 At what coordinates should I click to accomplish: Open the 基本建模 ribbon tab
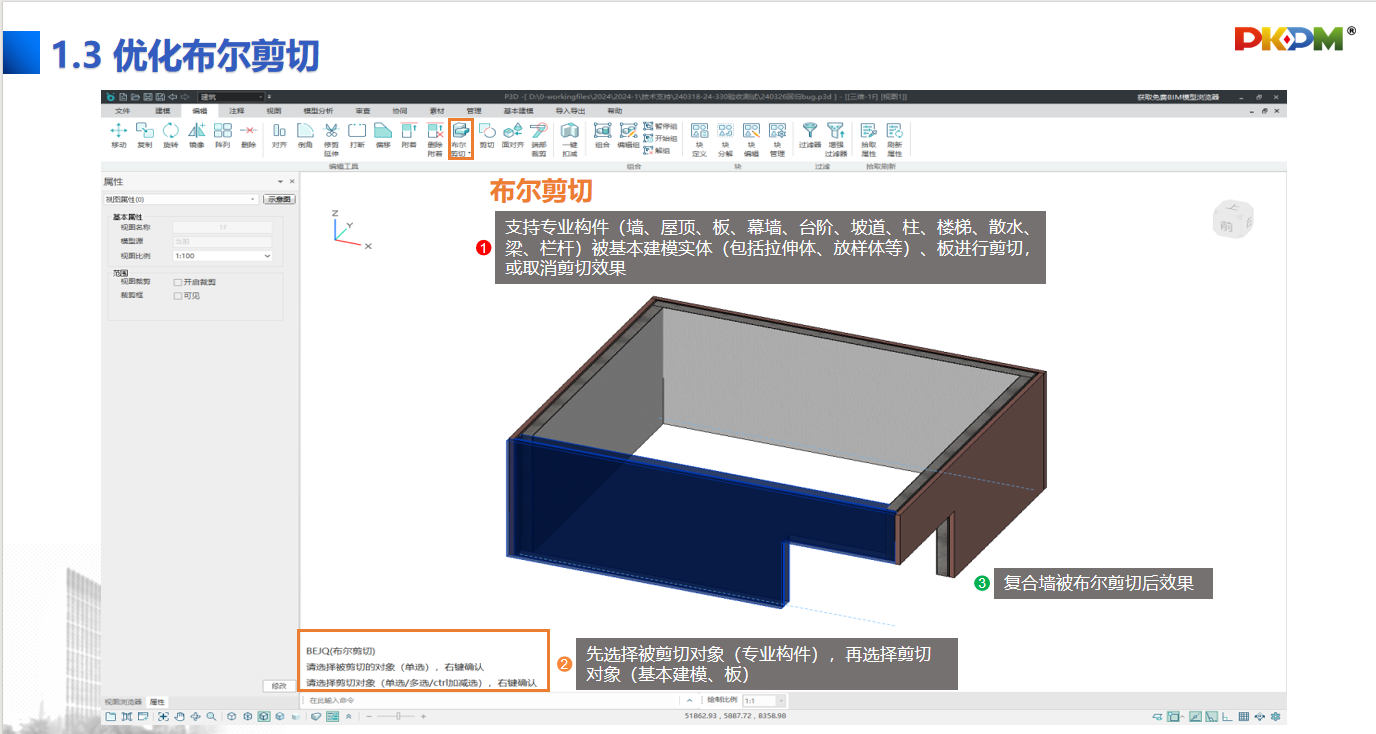pos(518,110)
